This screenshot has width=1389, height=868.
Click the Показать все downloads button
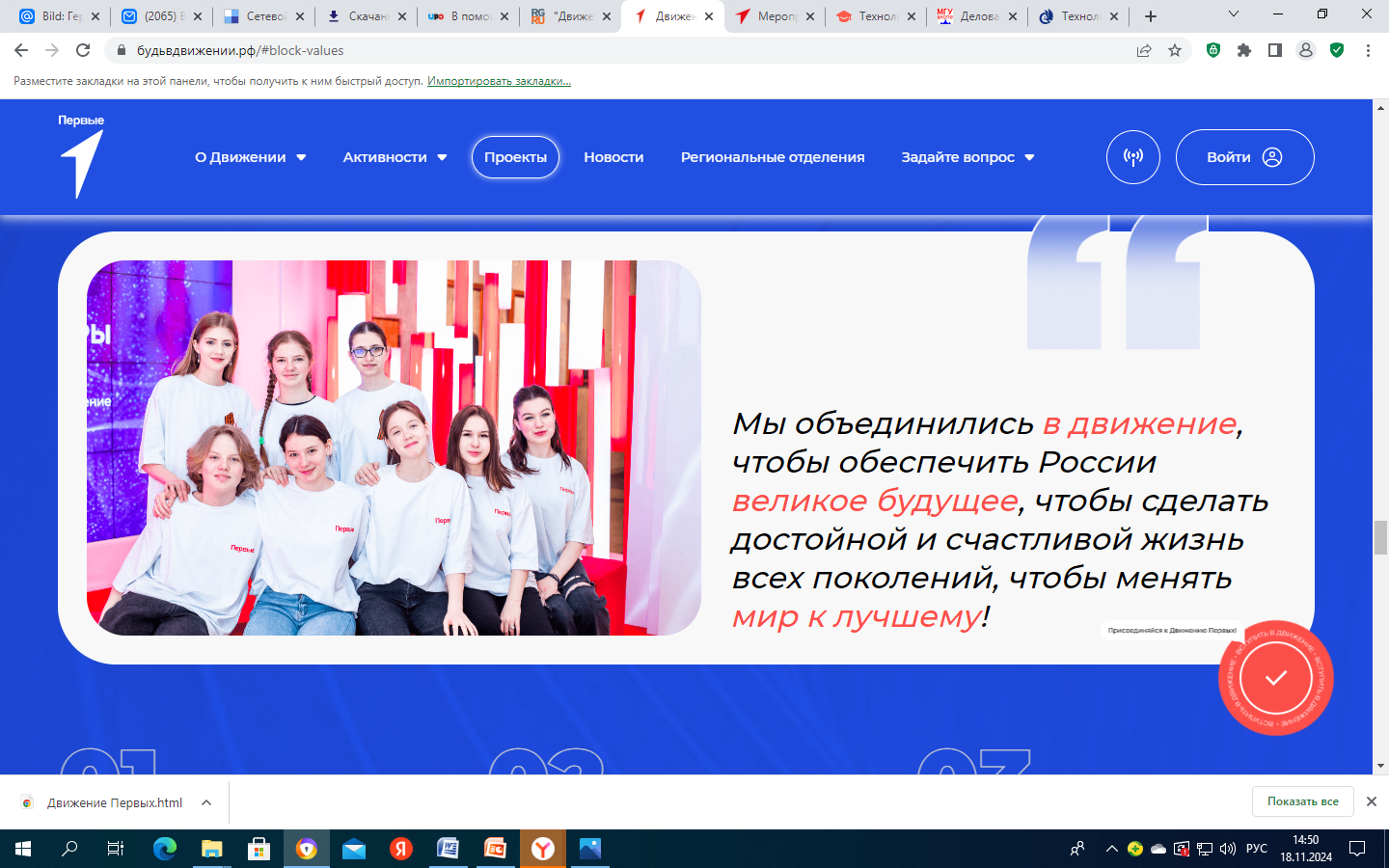[x=1302, y=801]
